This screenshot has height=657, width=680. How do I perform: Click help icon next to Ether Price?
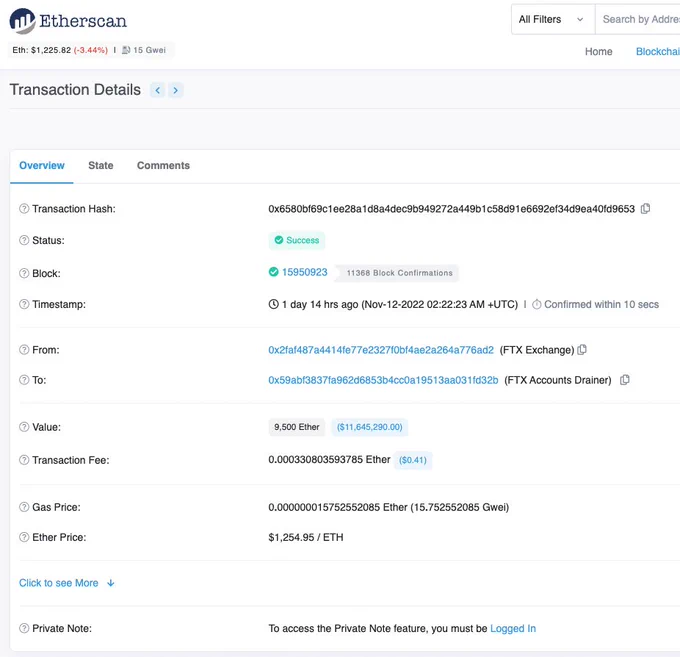tap(24, 537)
